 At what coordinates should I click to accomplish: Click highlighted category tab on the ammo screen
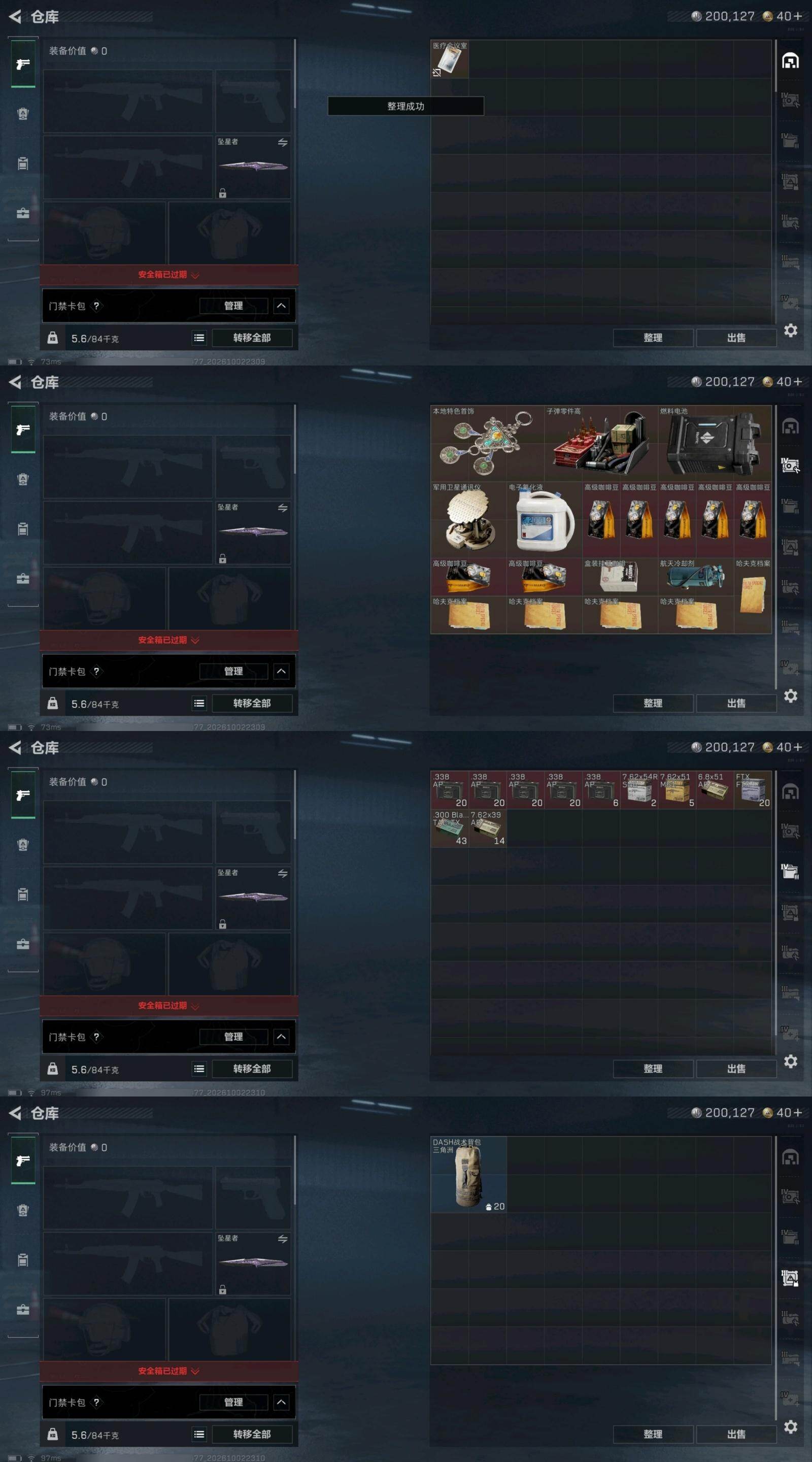[791, 871]
